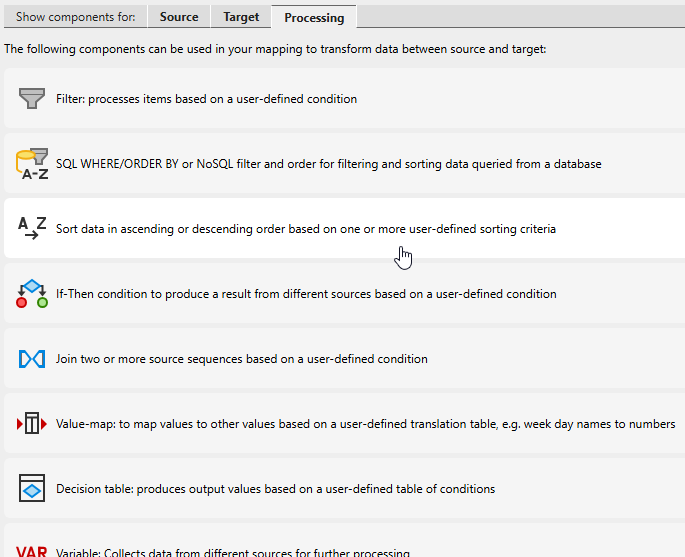Pick the Sort data ascending or descending entry
Image resolution: width=685 pixels, height=557 pixels.
(306, 229)
